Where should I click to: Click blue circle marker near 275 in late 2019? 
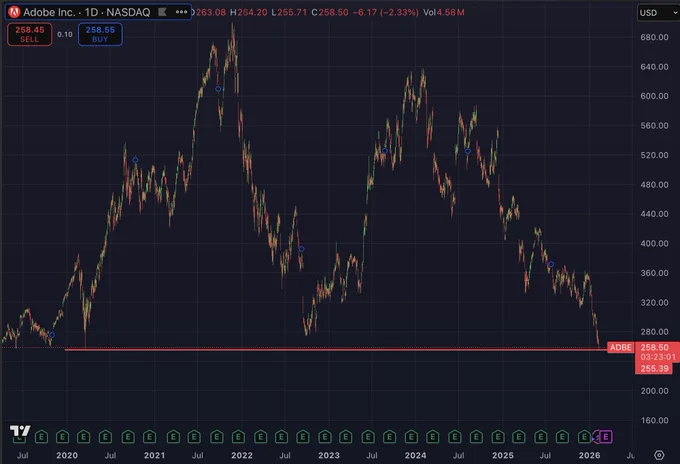[52, 335]
